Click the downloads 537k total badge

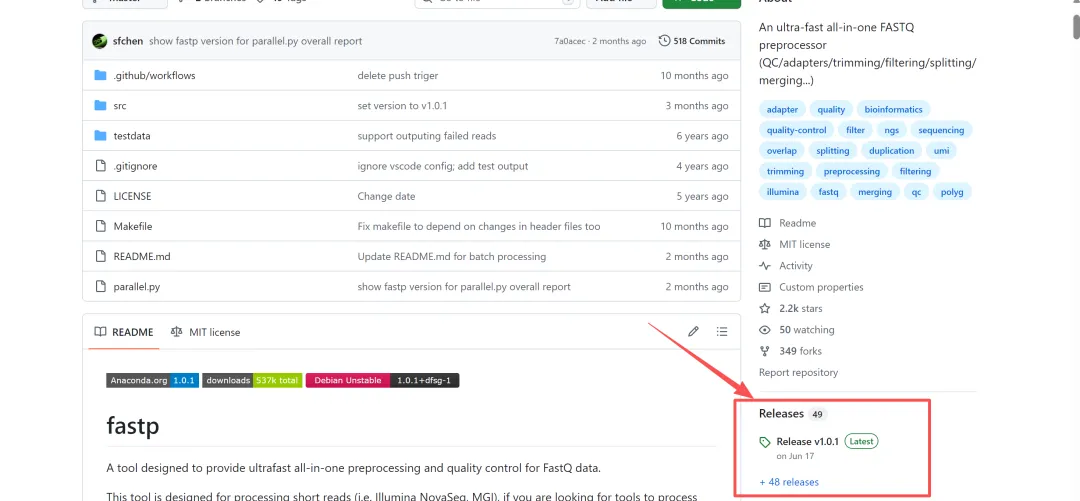pos(252,380)
